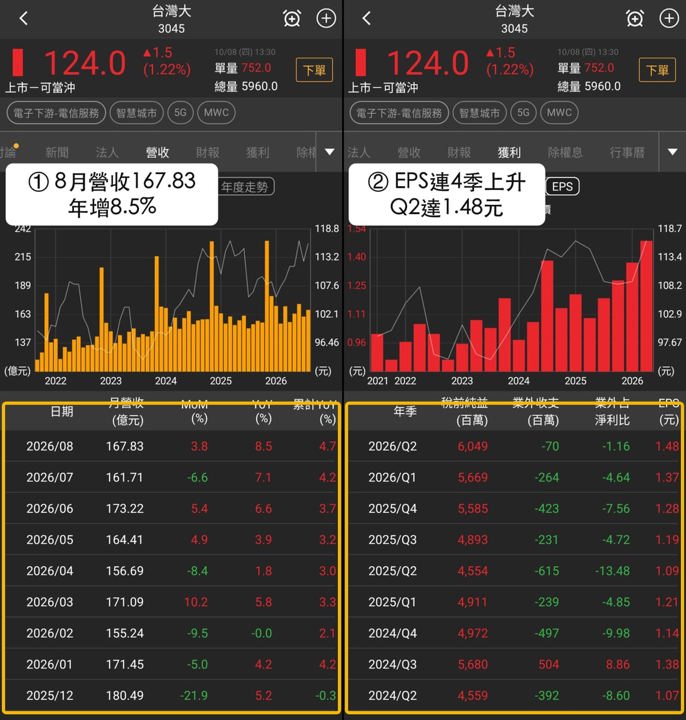Open 營收 tab in left panel
This screenshot has width=686, height=720.
pos(157,152)
